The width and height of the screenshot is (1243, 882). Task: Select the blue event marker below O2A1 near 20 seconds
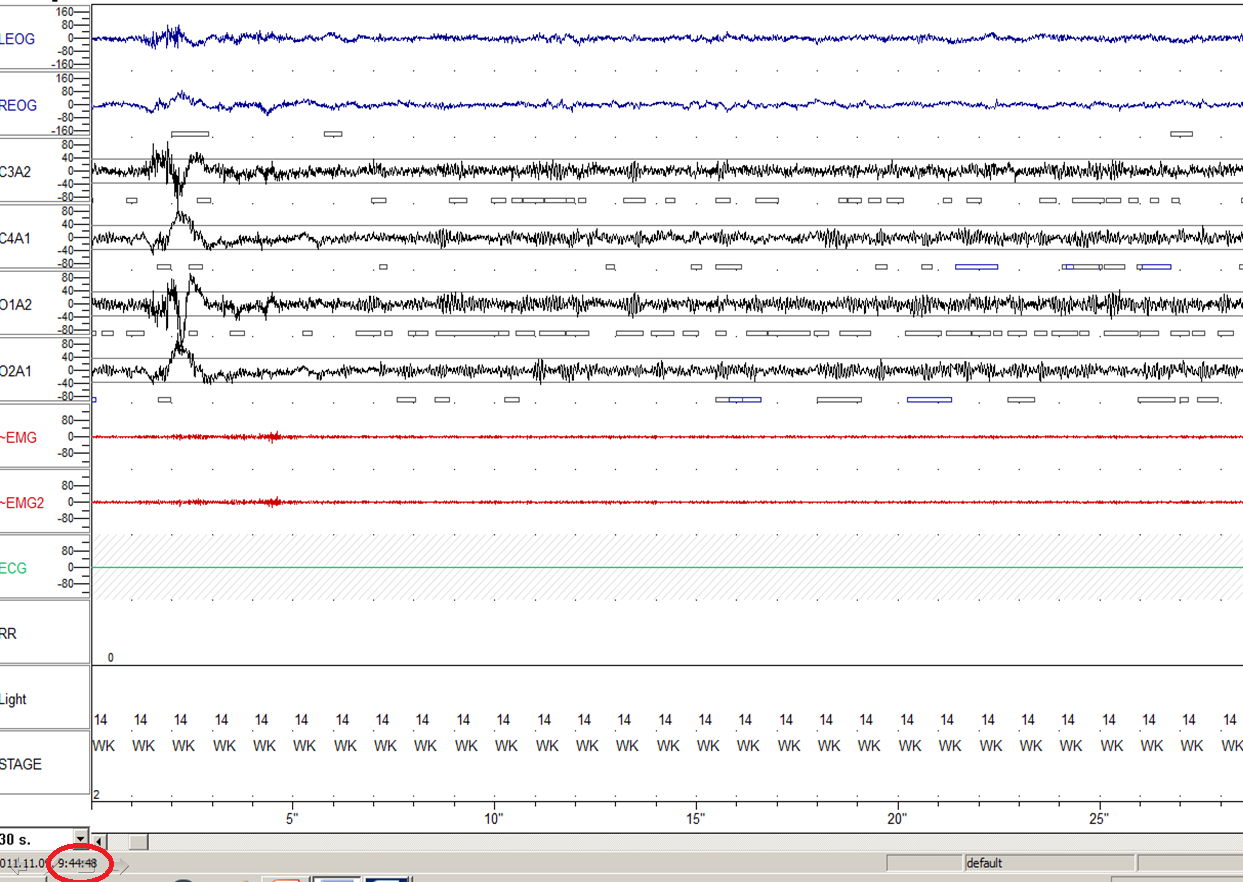[x=929, y=400]
